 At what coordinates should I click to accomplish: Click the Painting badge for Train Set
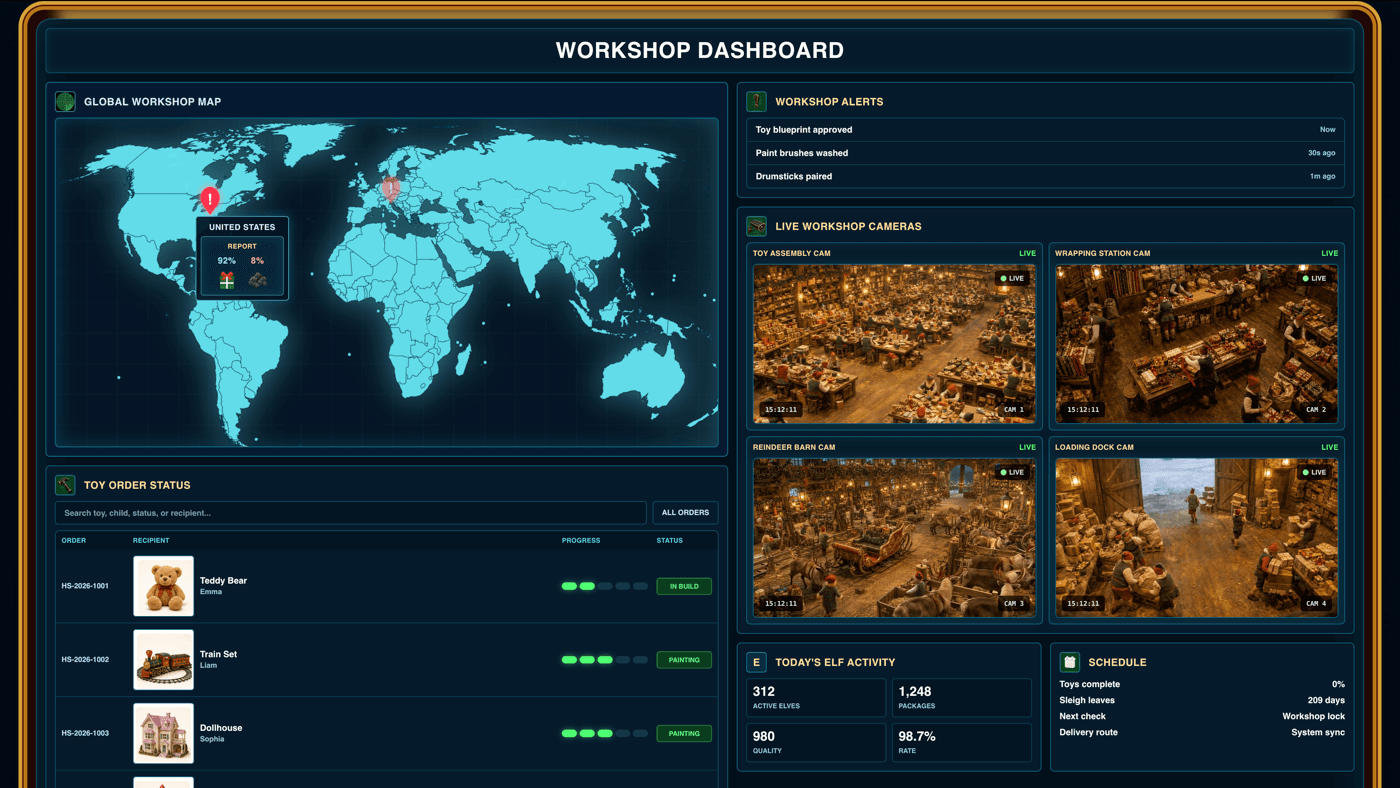(684, 660)
